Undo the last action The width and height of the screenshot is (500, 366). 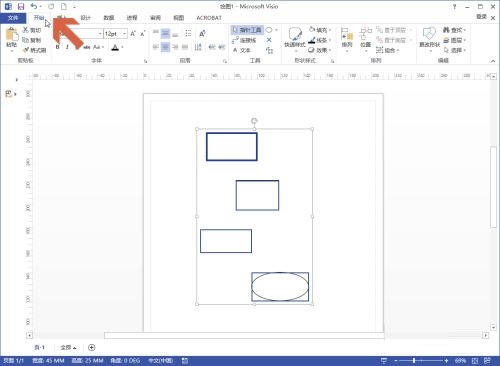click(x=33, y=6)
